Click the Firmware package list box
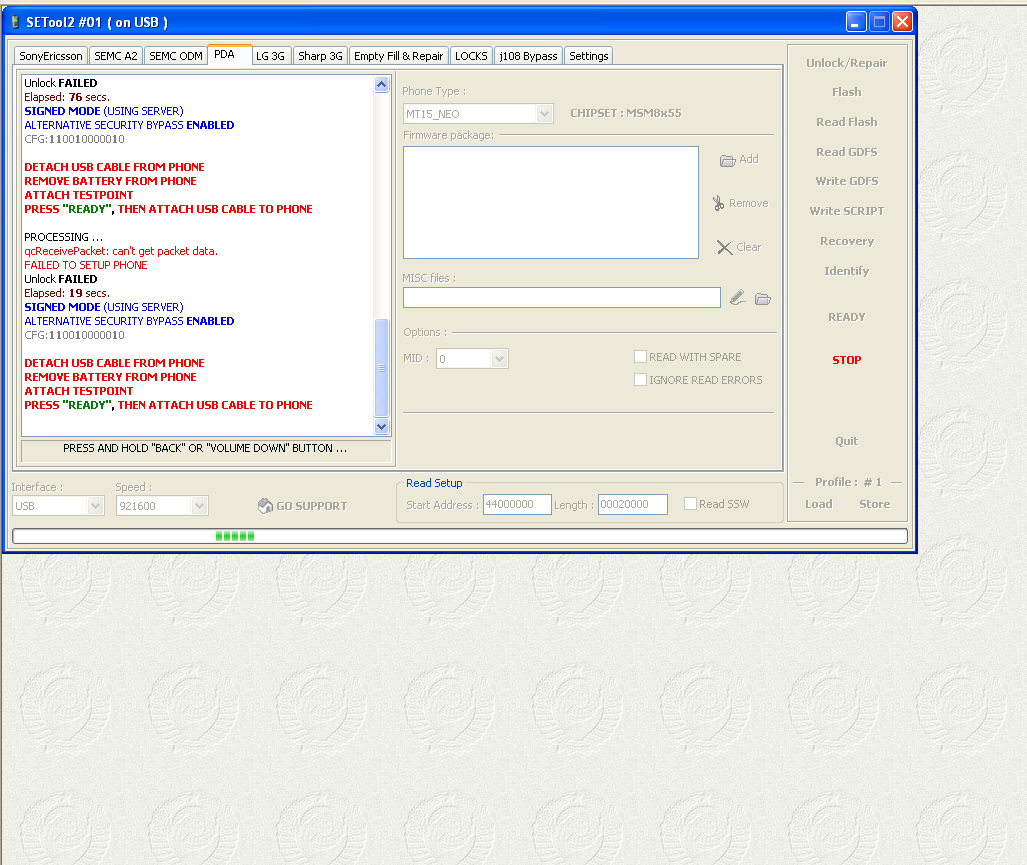 (x=551, y=202)
